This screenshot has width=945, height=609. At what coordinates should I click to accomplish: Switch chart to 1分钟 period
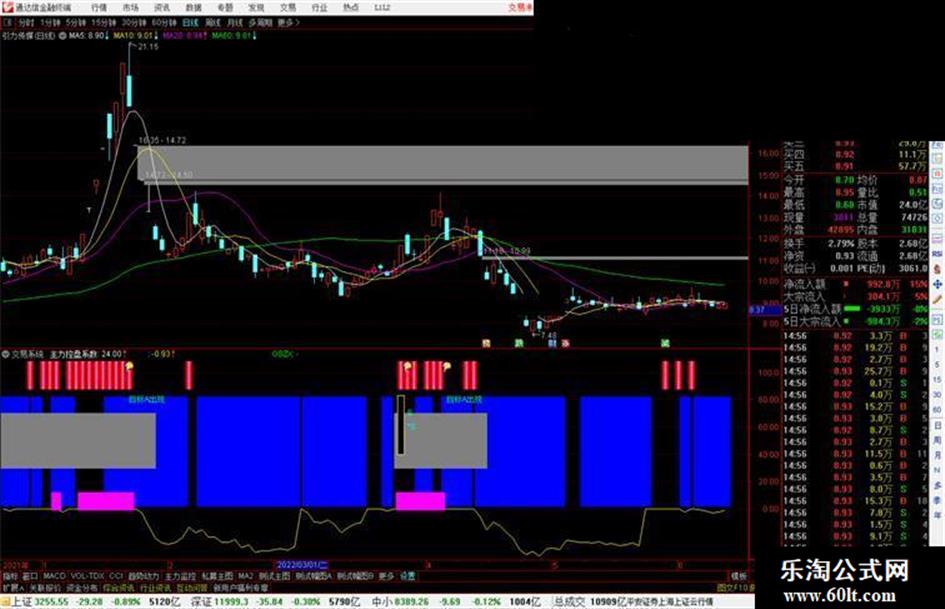click(x=50, y=23)
